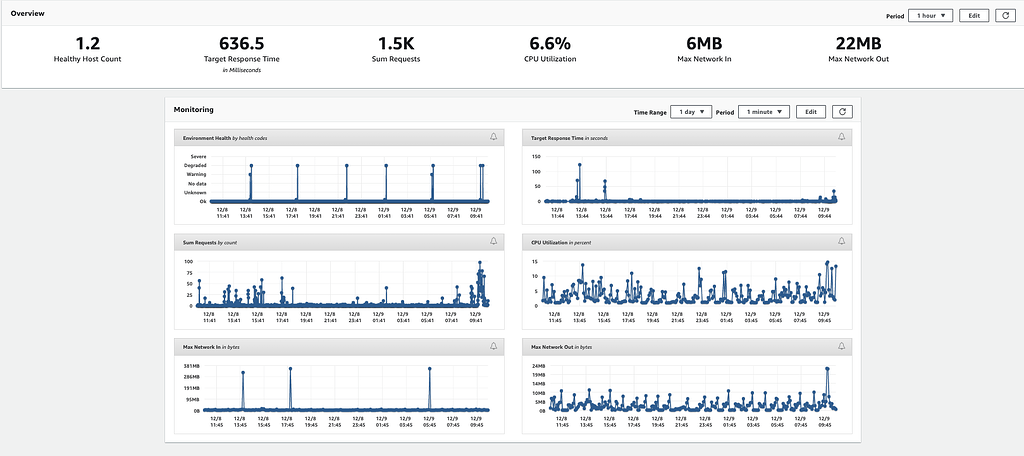
Task: Click the 636.5 Target Response Time metric
Action: pos(241,43)
